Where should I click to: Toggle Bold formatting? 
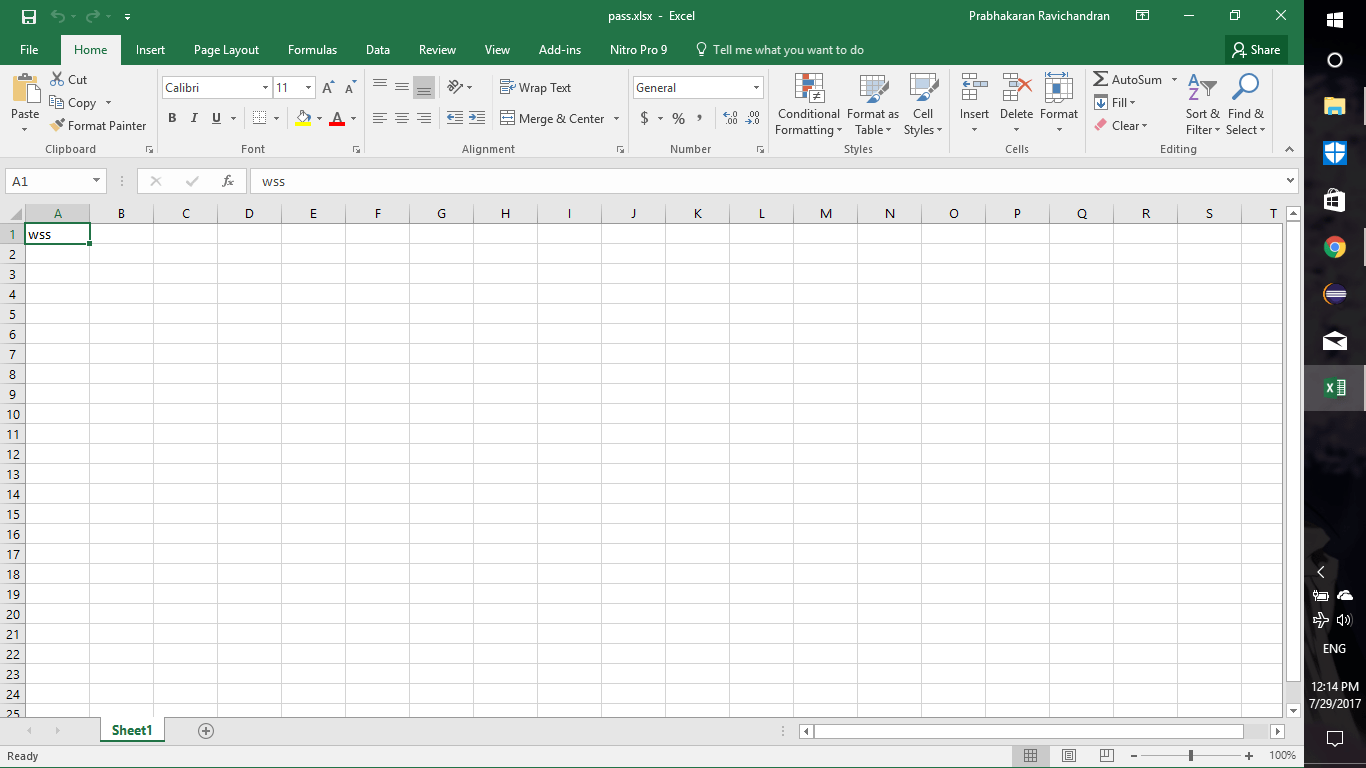172,118
